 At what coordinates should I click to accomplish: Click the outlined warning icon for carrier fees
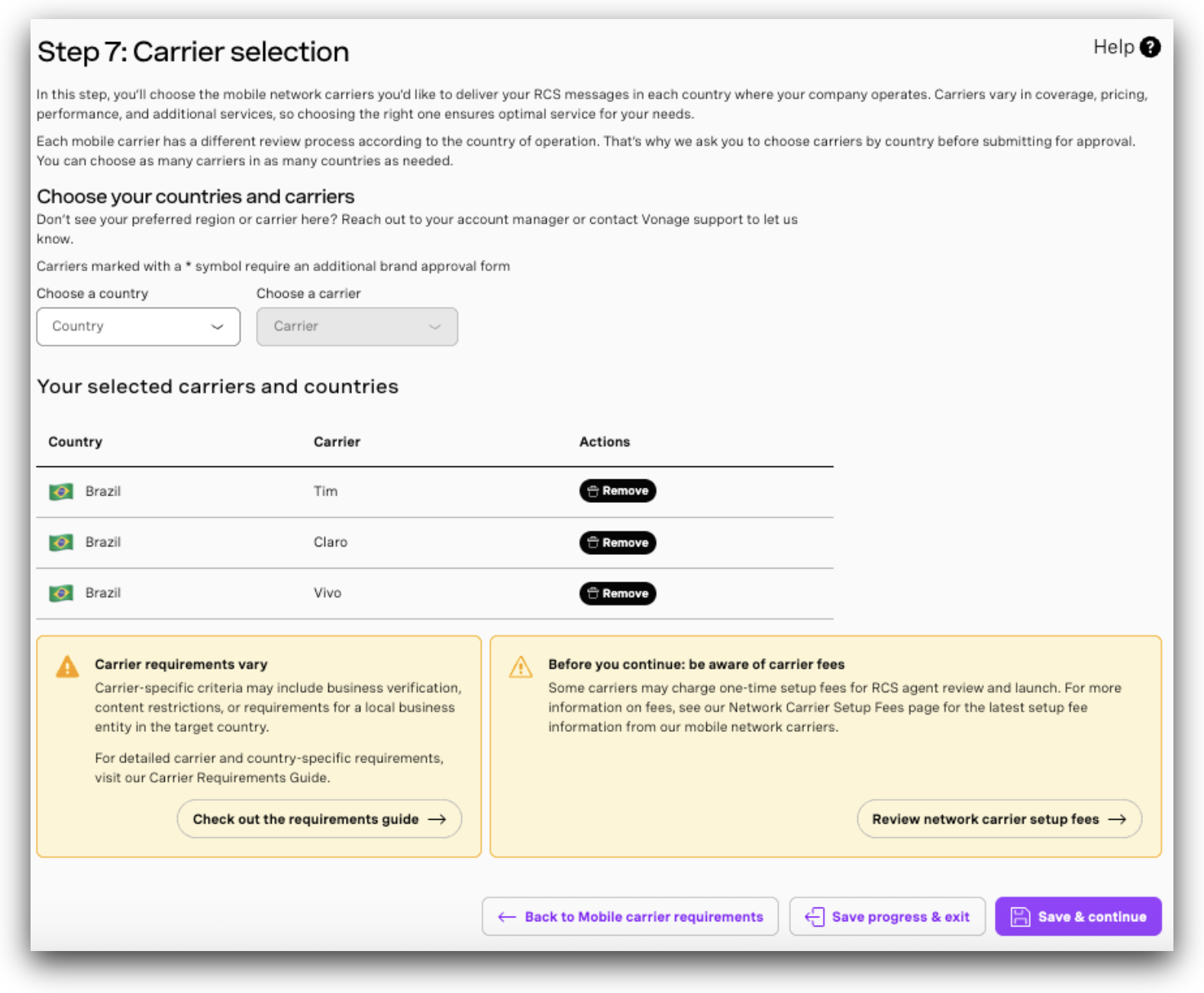tap(521, 666)
